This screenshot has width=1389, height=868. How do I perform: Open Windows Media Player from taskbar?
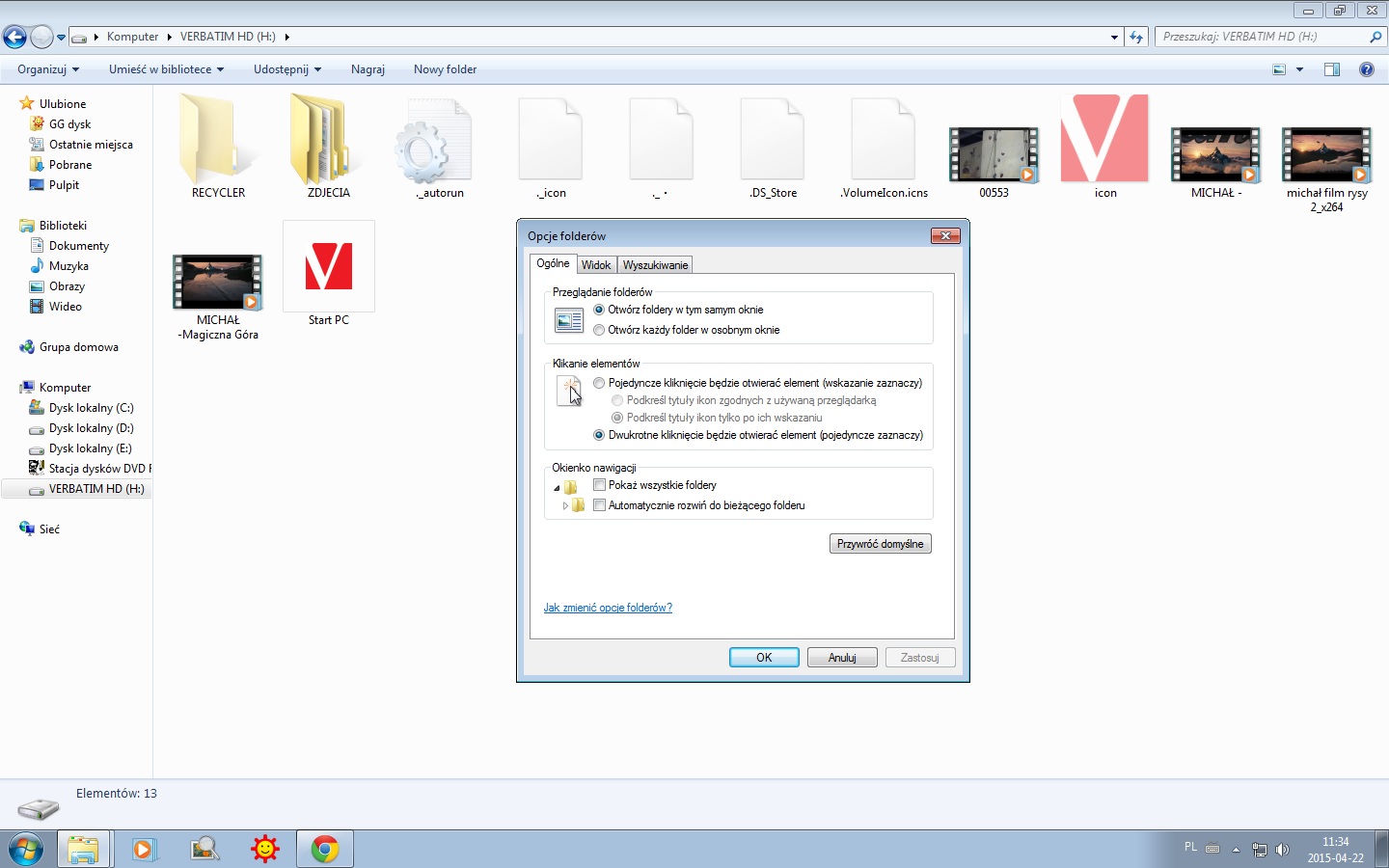point(144,849)
